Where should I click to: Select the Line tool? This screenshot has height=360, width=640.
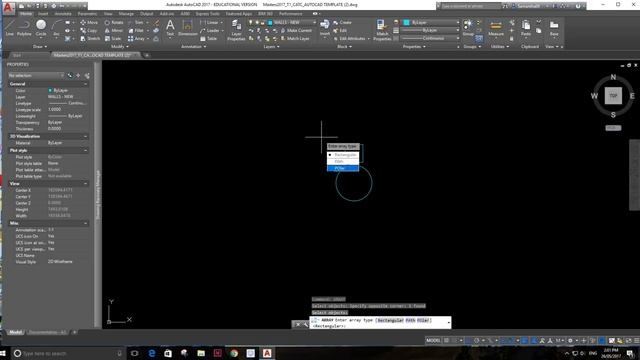(9, 28)
